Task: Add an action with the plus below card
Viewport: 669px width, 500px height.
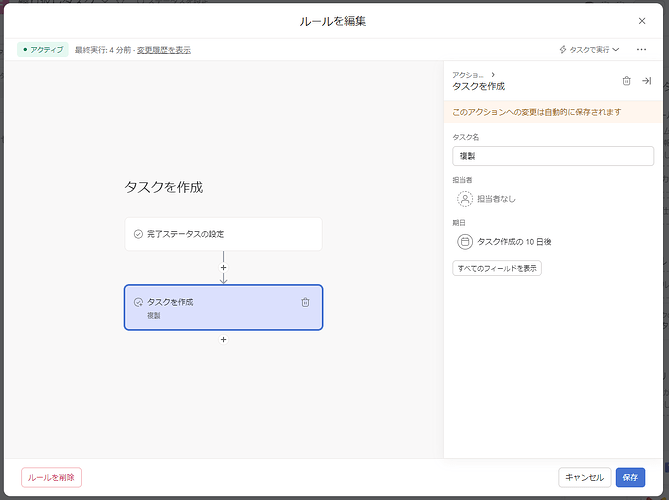Action: click(x=224, y=340)
